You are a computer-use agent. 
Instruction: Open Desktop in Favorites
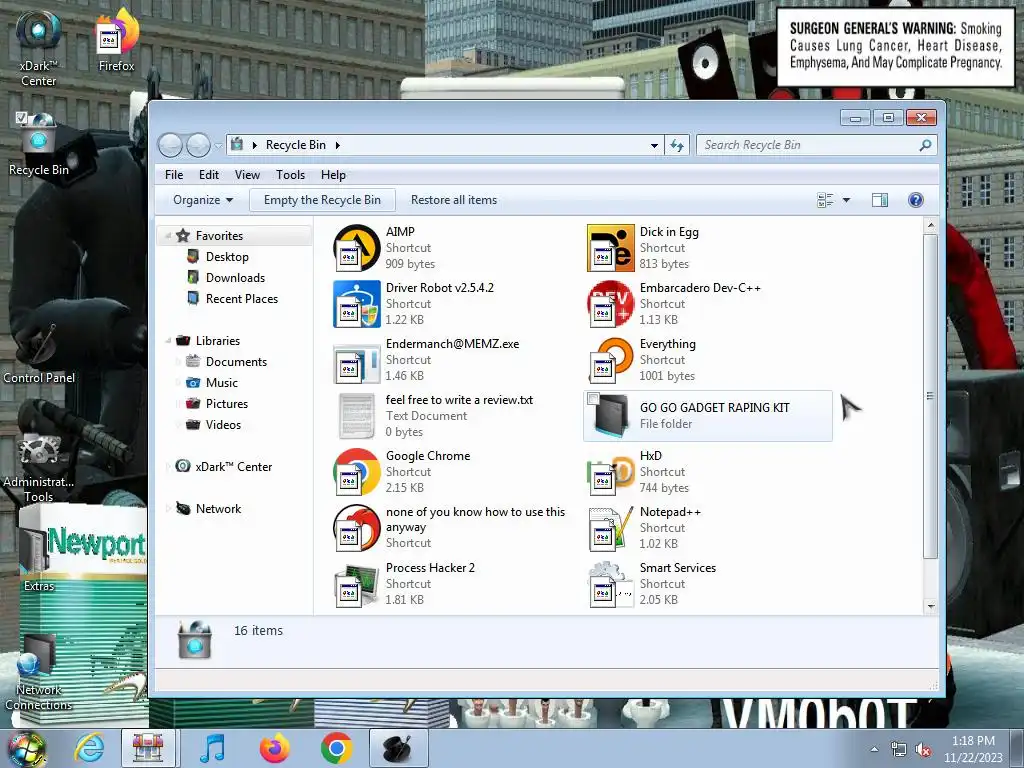pos(227,257)
